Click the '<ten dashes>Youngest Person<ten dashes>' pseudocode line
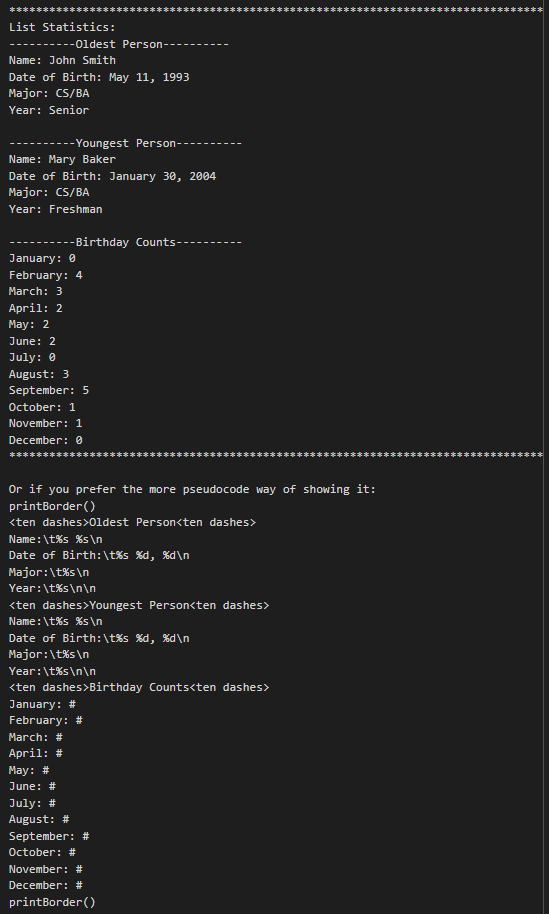 (x=139, y=605)
